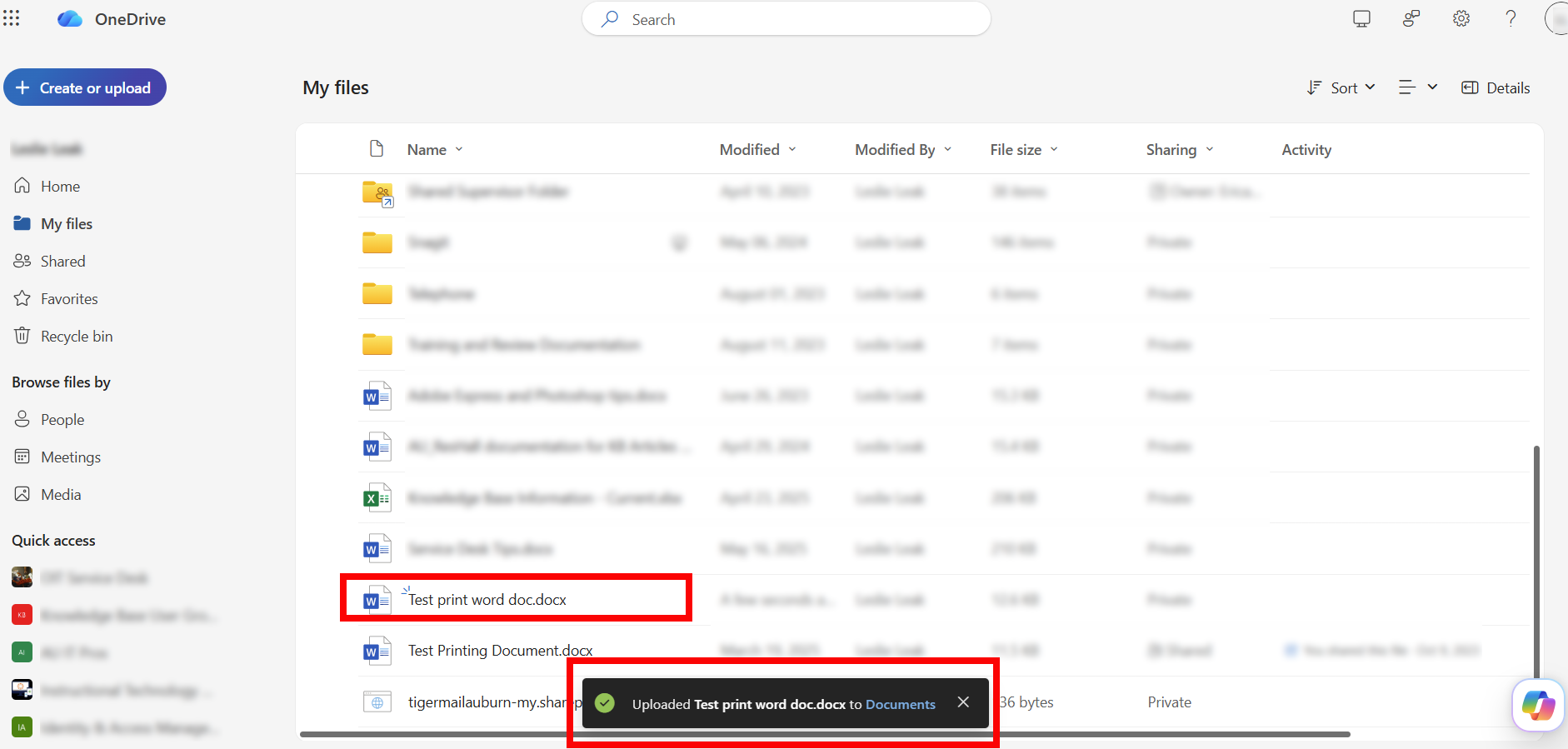1568x749 pixels.
Task: Open the app launcher grid icon
Action: point(12,18)
